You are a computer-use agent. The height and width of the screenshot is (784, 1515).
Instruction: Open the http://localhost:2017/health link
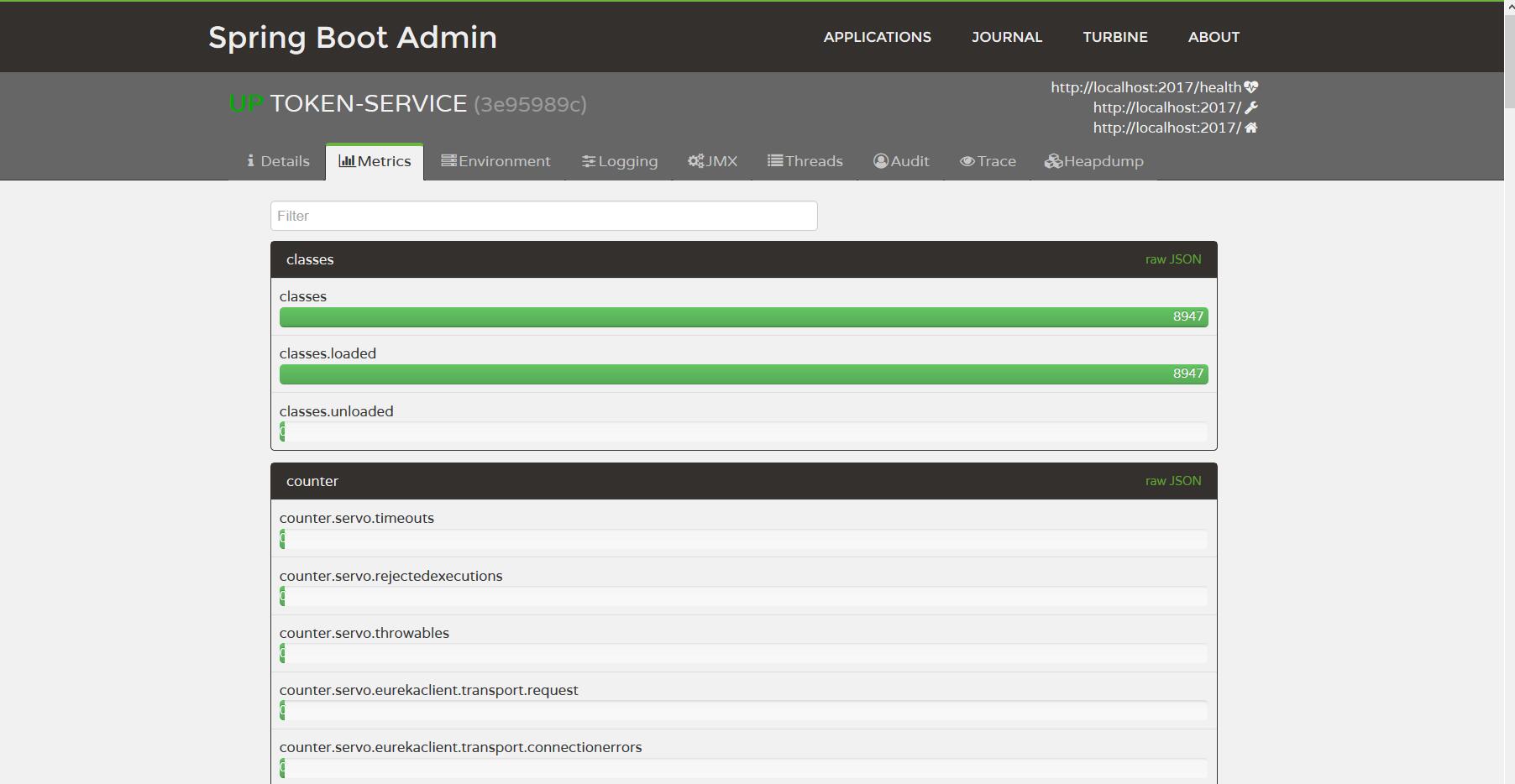[x=1145, y=87]
